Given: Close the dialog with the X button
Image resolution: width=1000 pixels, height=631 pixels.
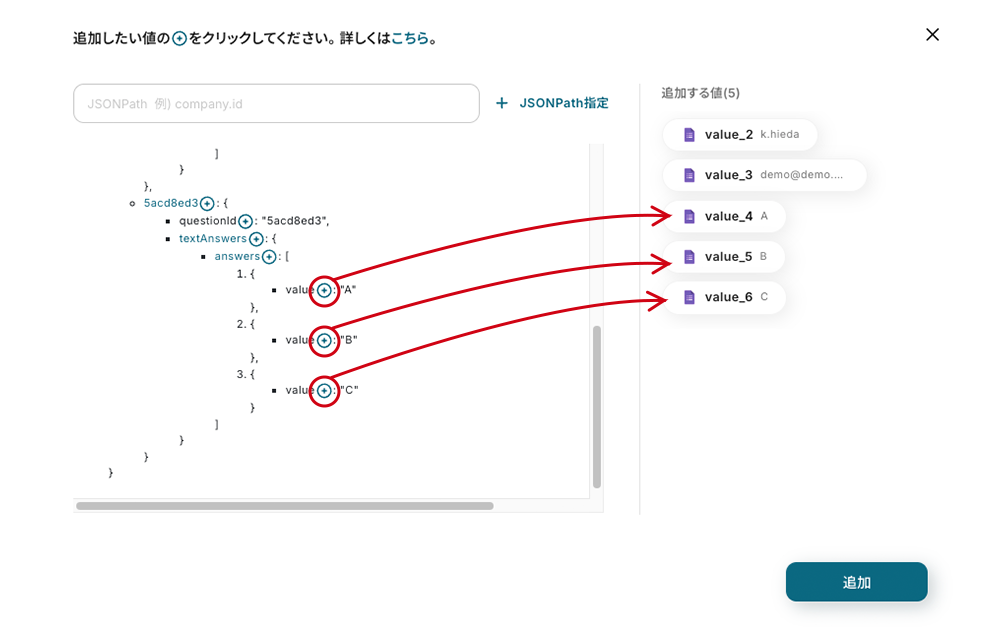Looking at the screenshot, I should pos(932,34).
